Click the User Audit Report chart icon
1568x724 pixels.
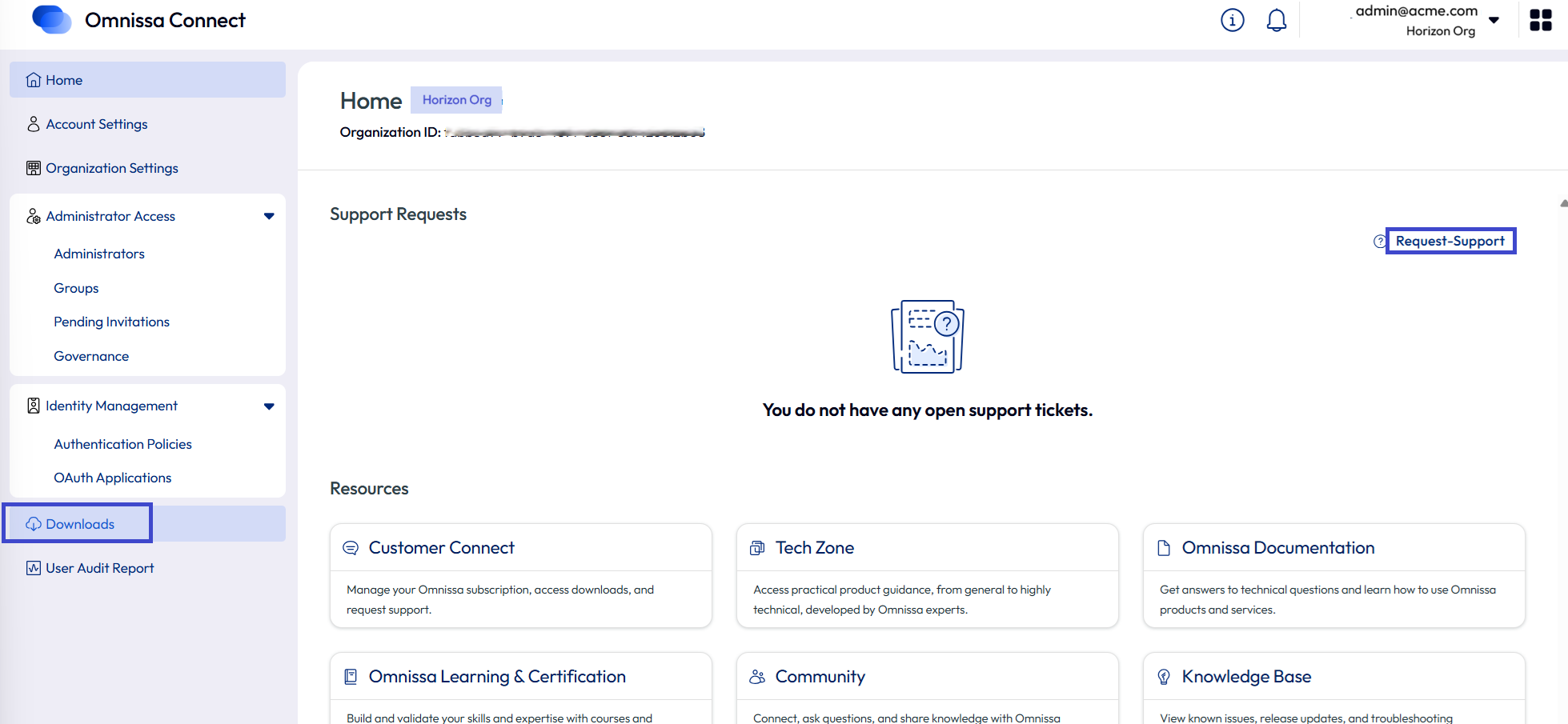point(33,568)
